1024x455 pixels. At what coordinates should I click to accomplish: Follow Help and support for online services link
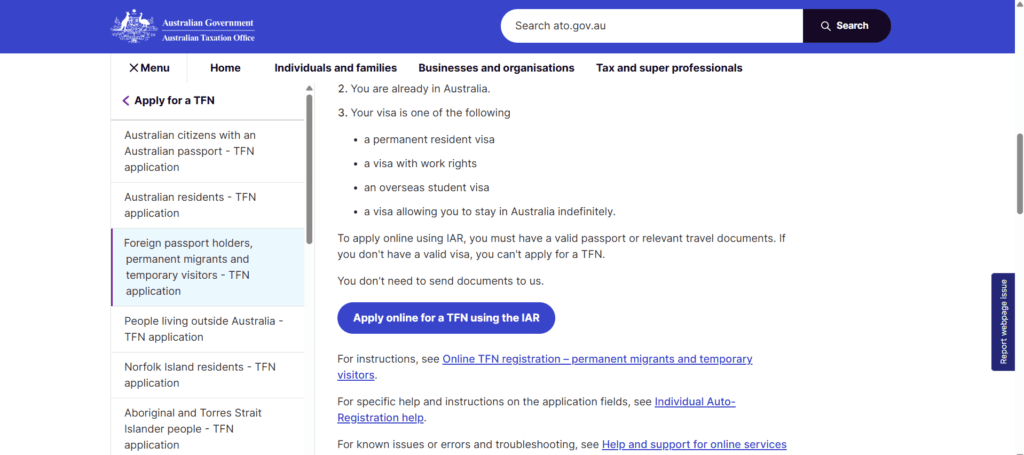694,445
